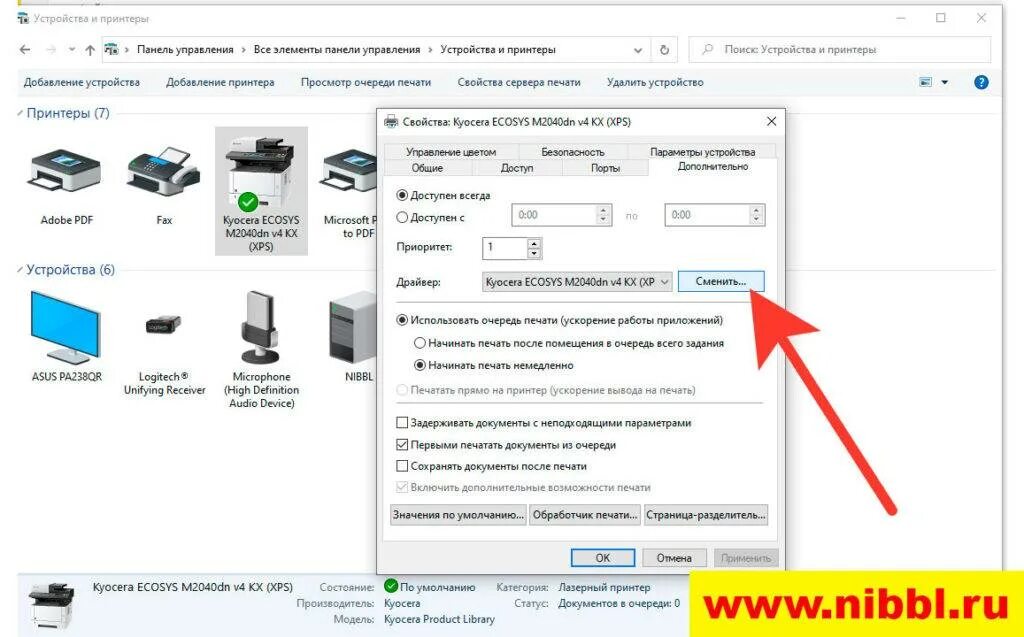
Task: Open the help question mark icon
Action: tap(981, 82)
